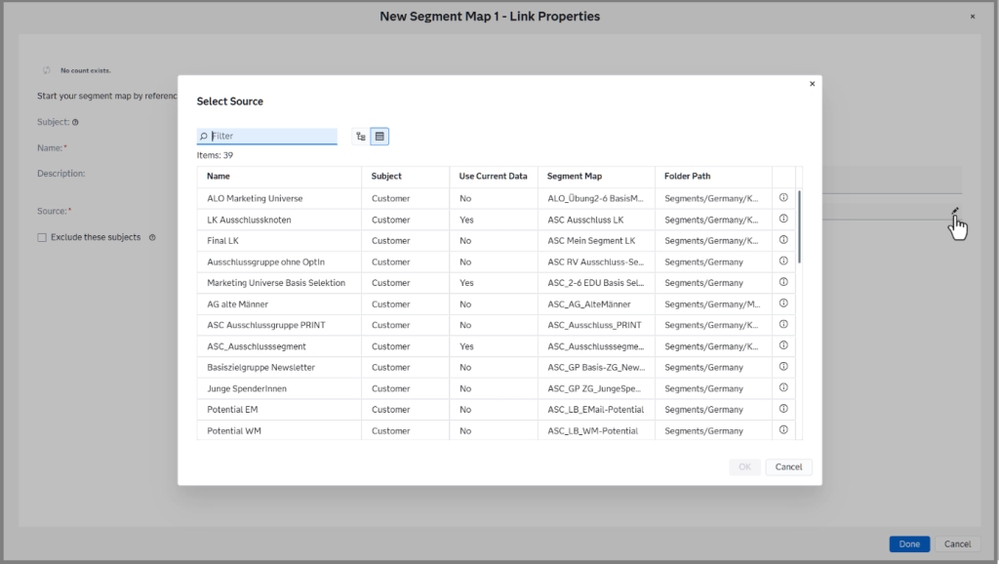Open info for Marketing Universe Basis Selektion row
Screen dimensions: 999x564
tap(784, 282)
